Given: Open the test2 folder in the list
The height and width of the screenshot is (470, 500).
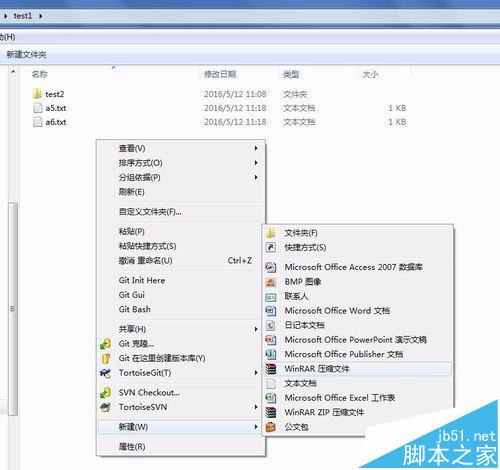Looking at the screenshot, I should click(x=49, y=94).
